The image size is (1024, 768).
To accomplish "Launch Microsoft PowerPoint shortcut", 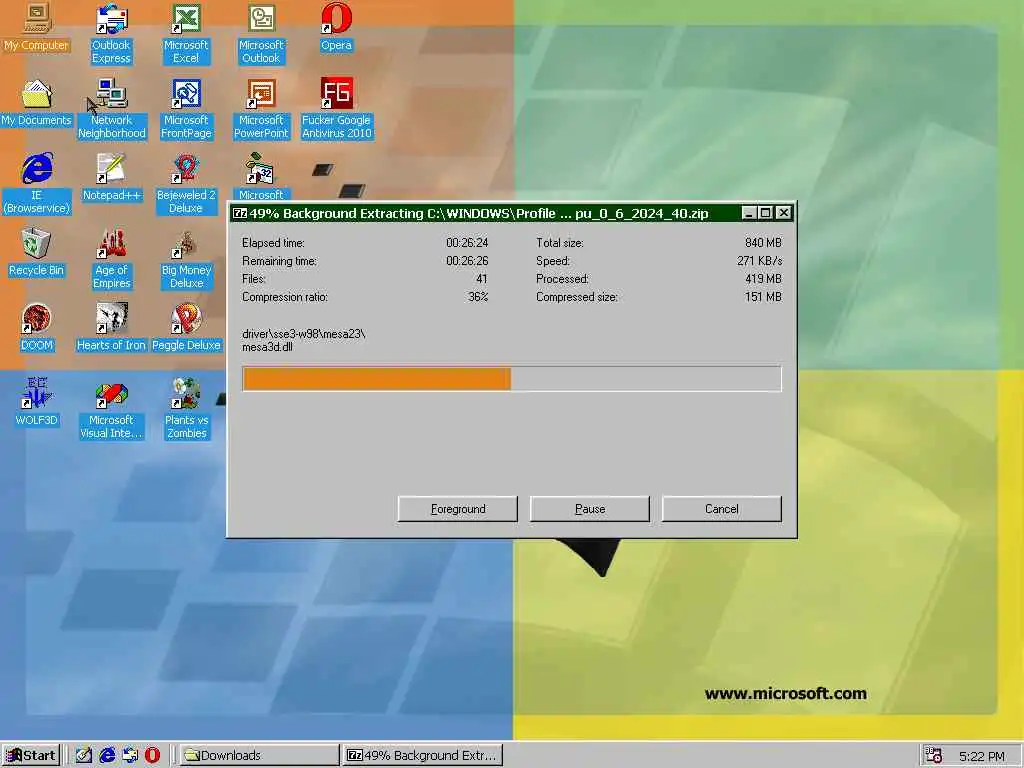I will point(261,109).
